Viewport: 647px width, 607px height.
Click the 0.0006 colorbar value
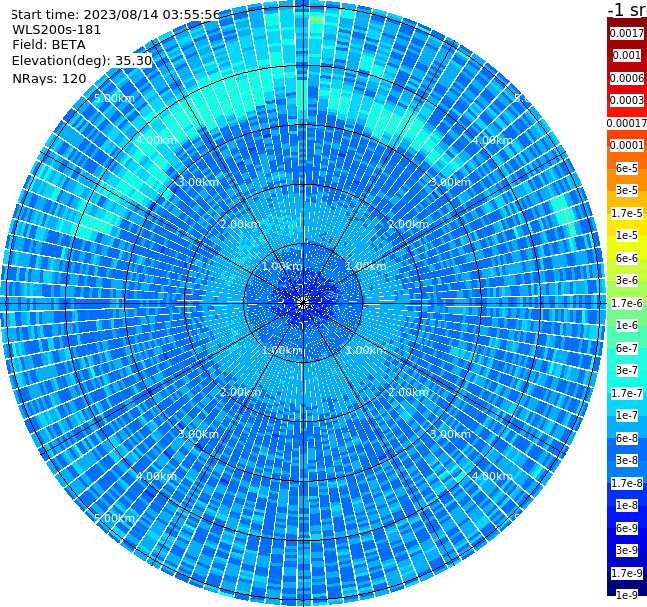[627, 78]
